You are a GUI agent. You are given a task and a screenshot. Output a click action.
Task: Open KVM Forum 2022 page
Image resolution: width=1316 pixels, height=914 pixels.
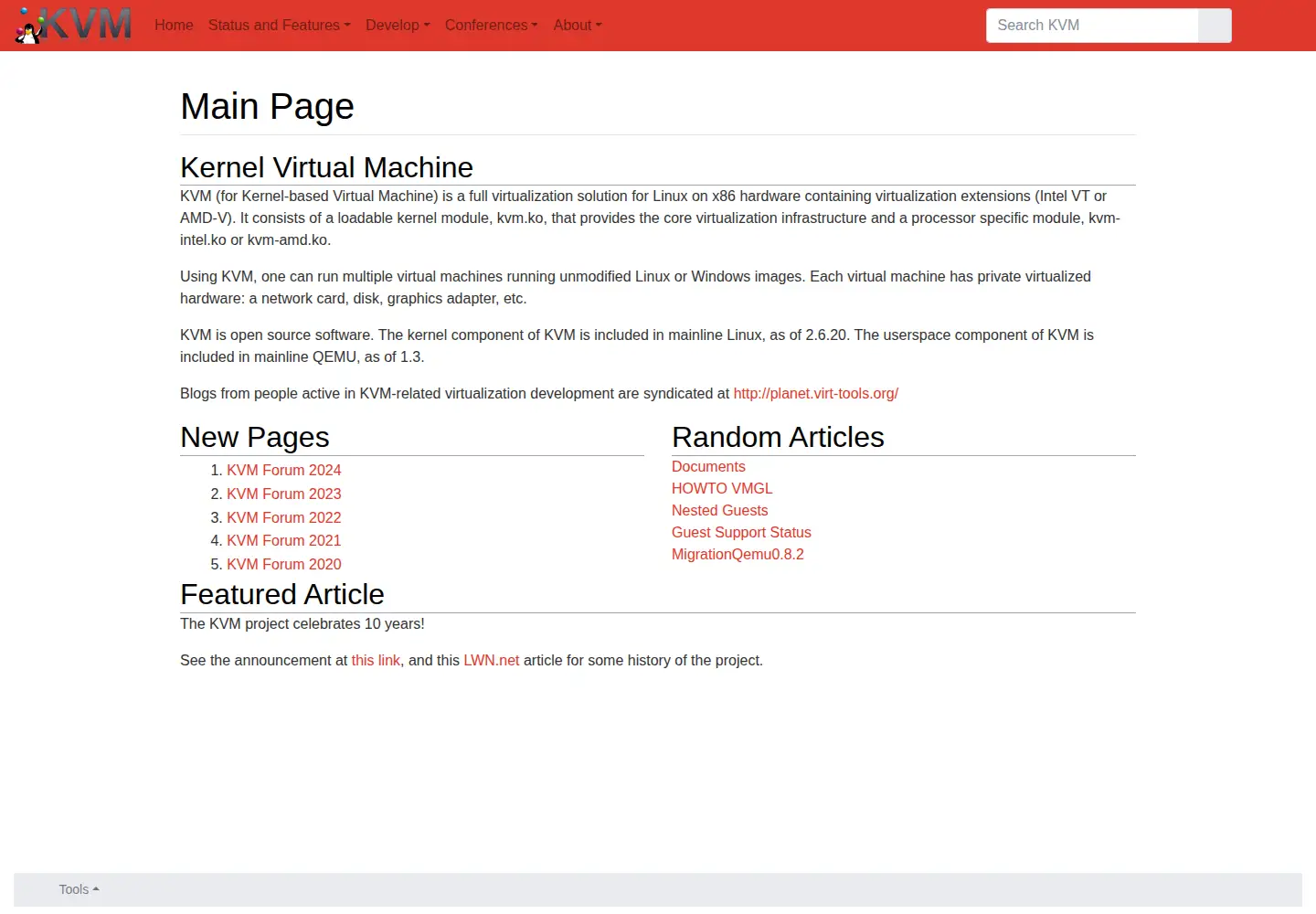click(x=283, y=517)
